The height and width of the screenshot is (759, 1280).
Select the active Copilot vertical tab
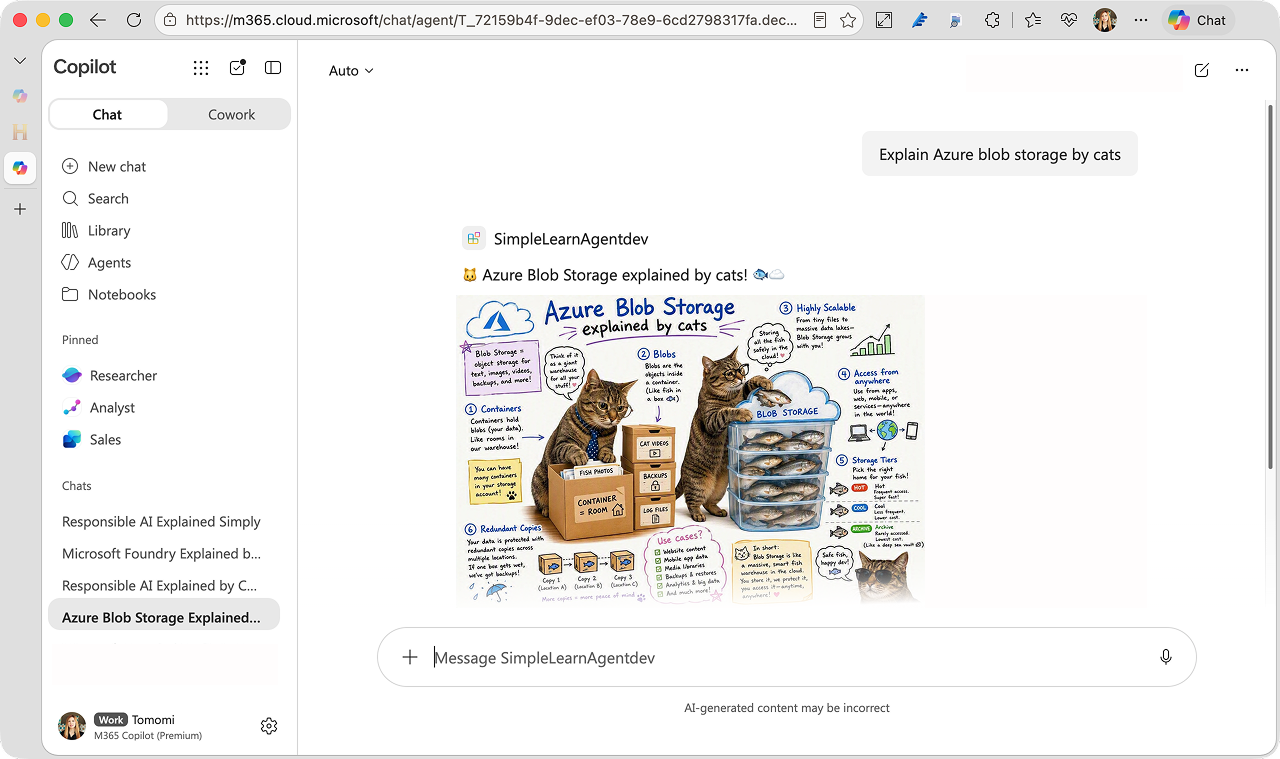20,168
